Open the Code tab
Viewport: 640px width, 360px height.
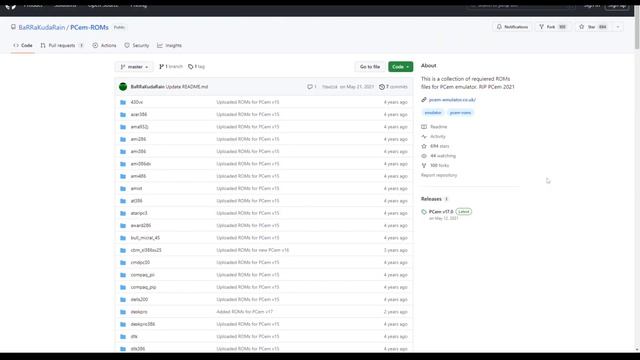[x=23, y=45]
